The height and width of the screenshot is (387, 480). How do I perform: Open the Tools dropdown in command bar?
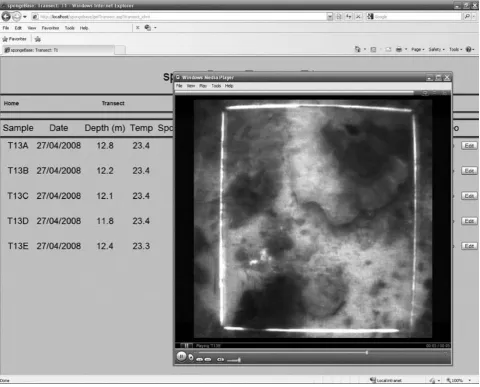456,49
